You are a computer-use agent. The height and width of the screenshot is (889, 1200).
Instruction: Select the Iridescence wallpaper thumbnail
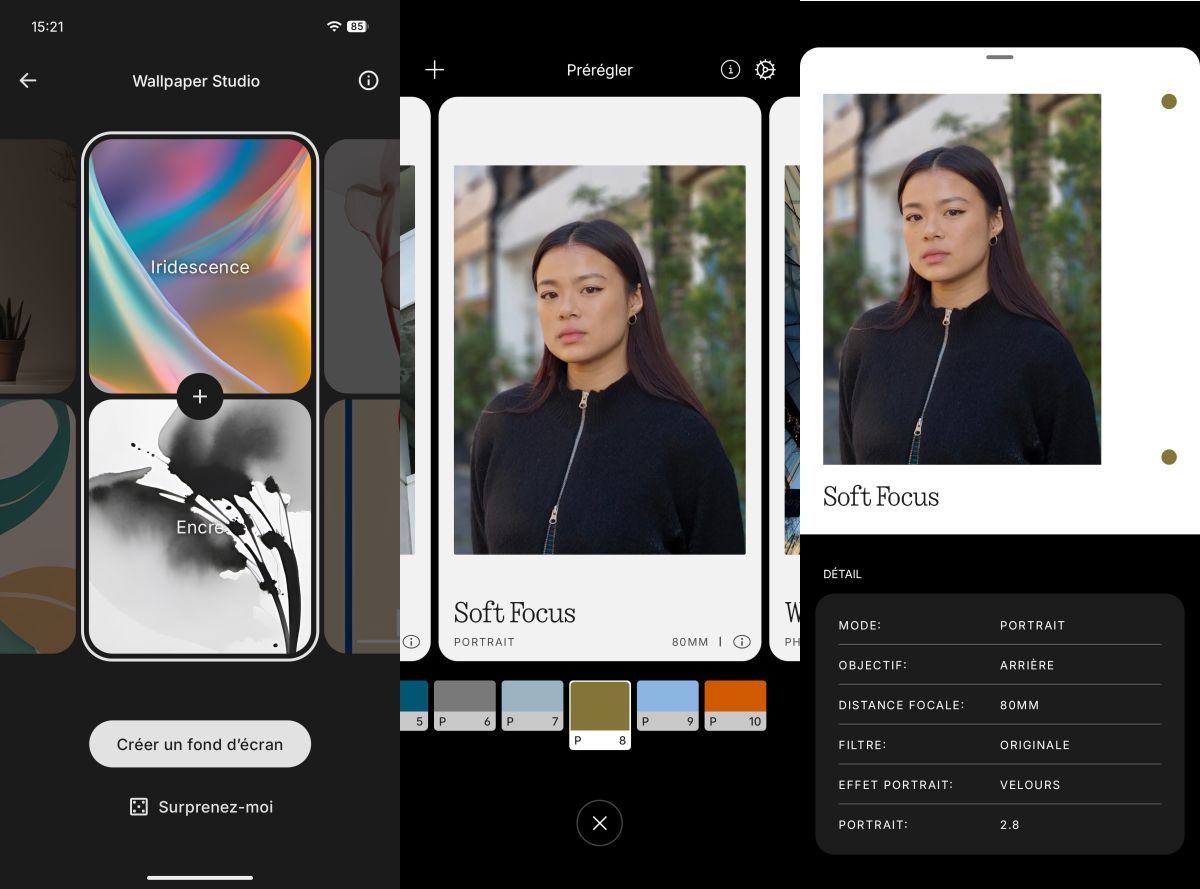[200, 265]
